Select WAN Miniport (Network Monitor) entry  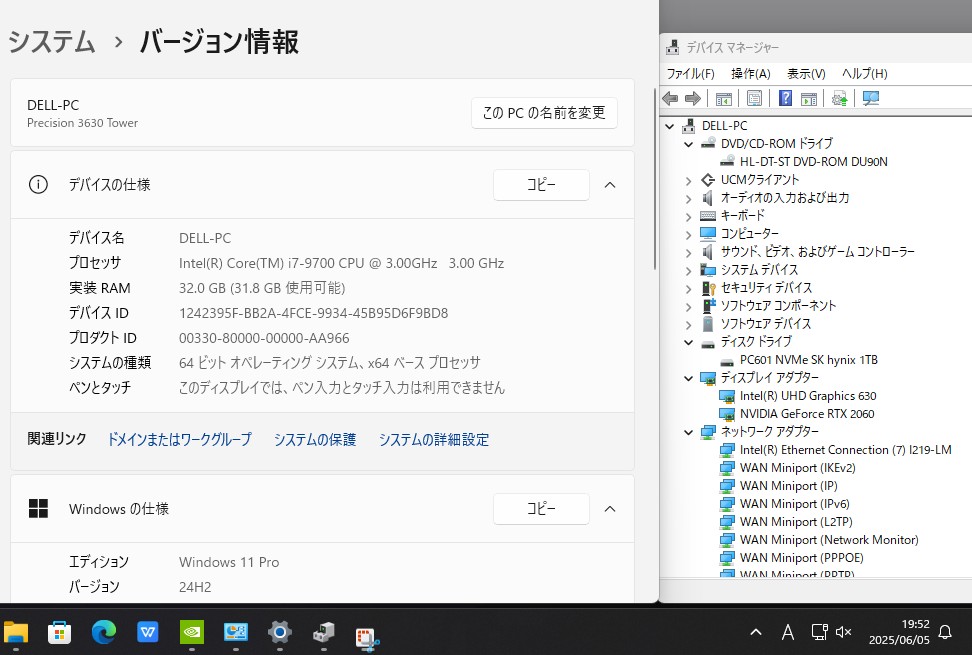[829, 540]
